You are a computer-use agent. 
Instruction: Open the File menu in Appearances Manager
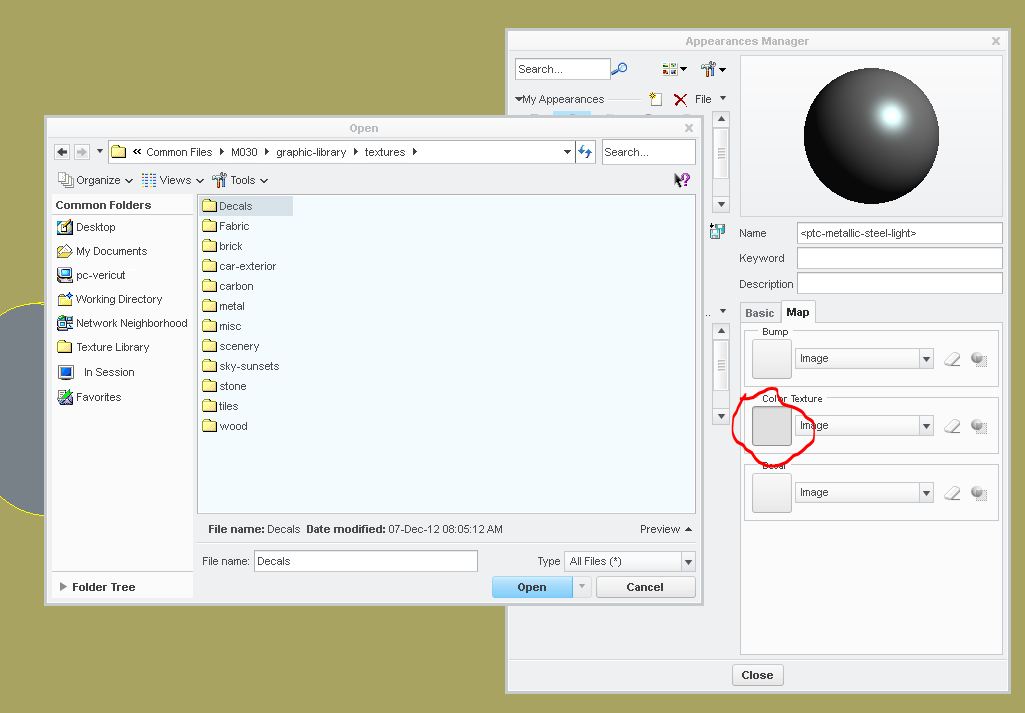click(710, 99)
